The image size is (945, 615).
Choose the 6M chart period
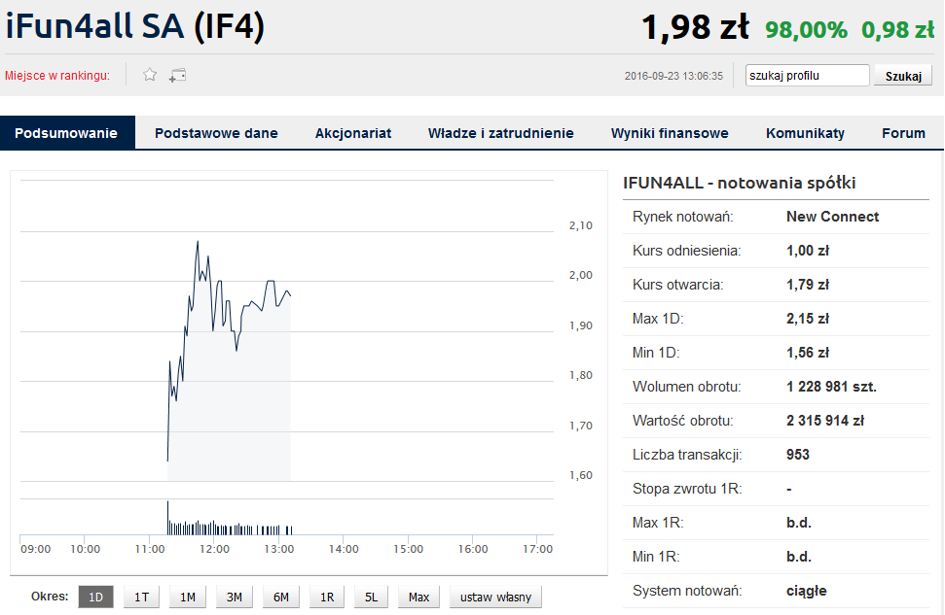coord(281,597)
